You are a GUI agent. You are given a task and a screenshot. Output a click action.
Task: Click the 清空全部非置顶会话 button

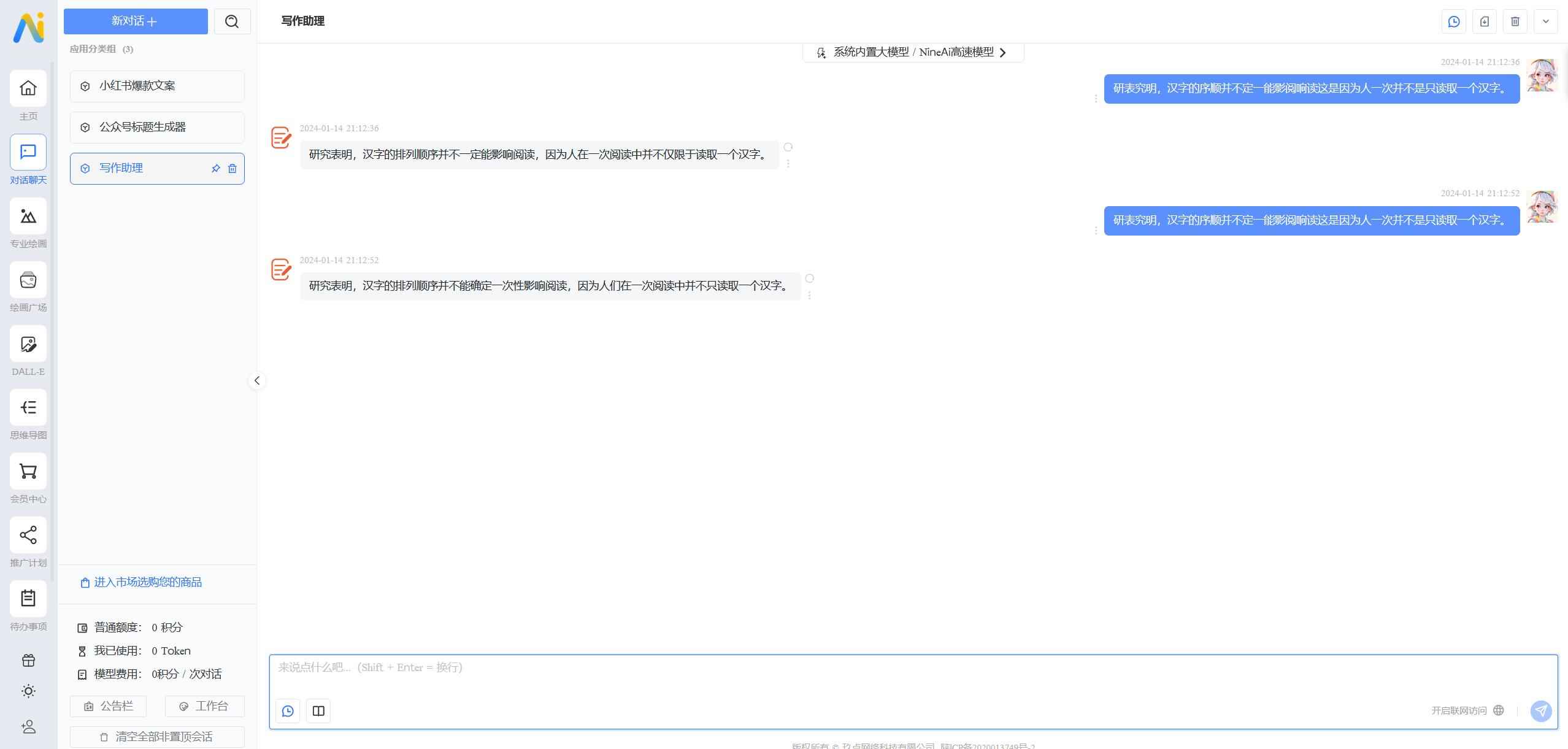click(x=157, y=737)
